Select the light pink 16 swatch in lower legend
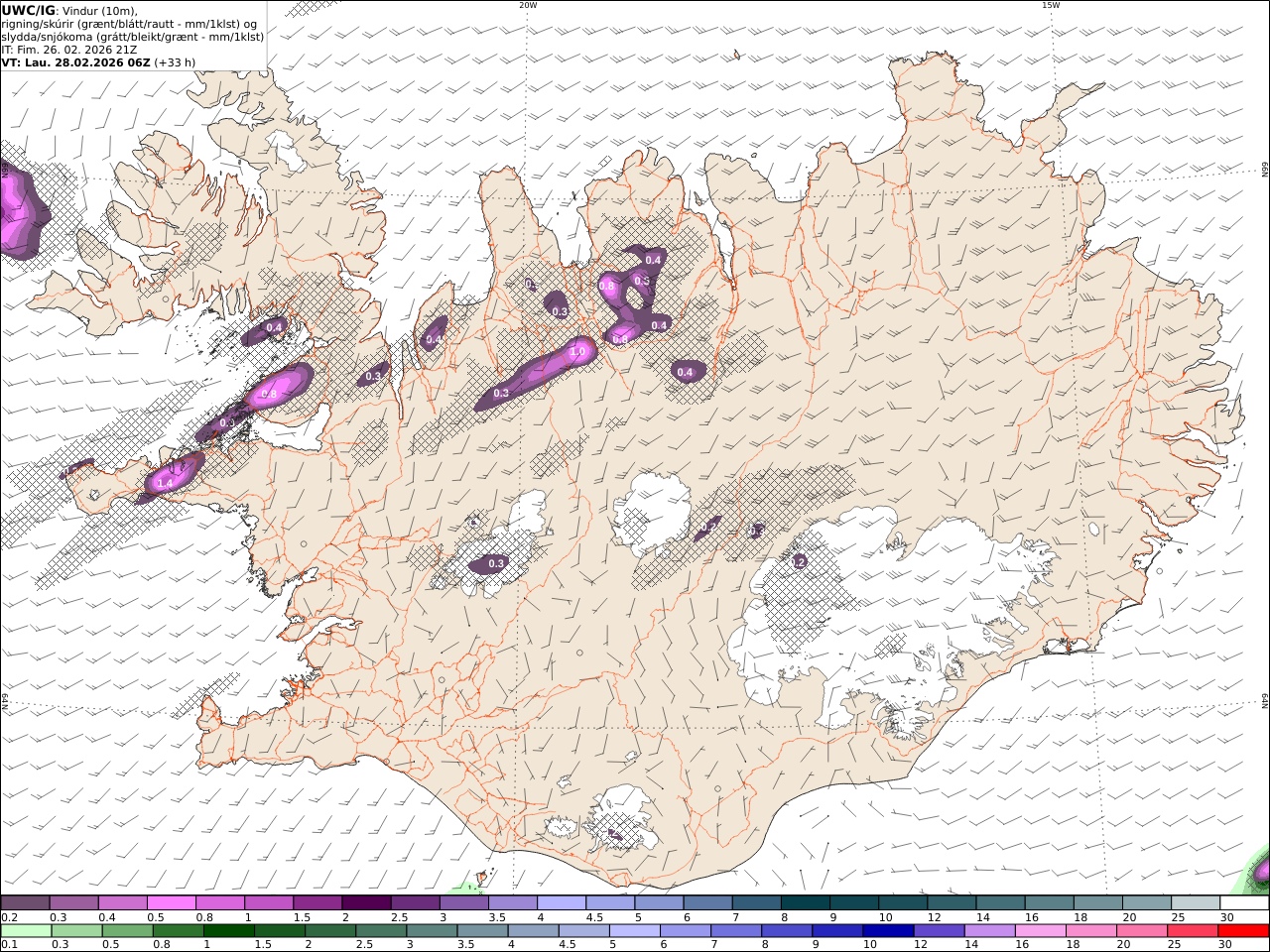The height and width of the screenshot is (952, 1270). tap(1039, 931)
